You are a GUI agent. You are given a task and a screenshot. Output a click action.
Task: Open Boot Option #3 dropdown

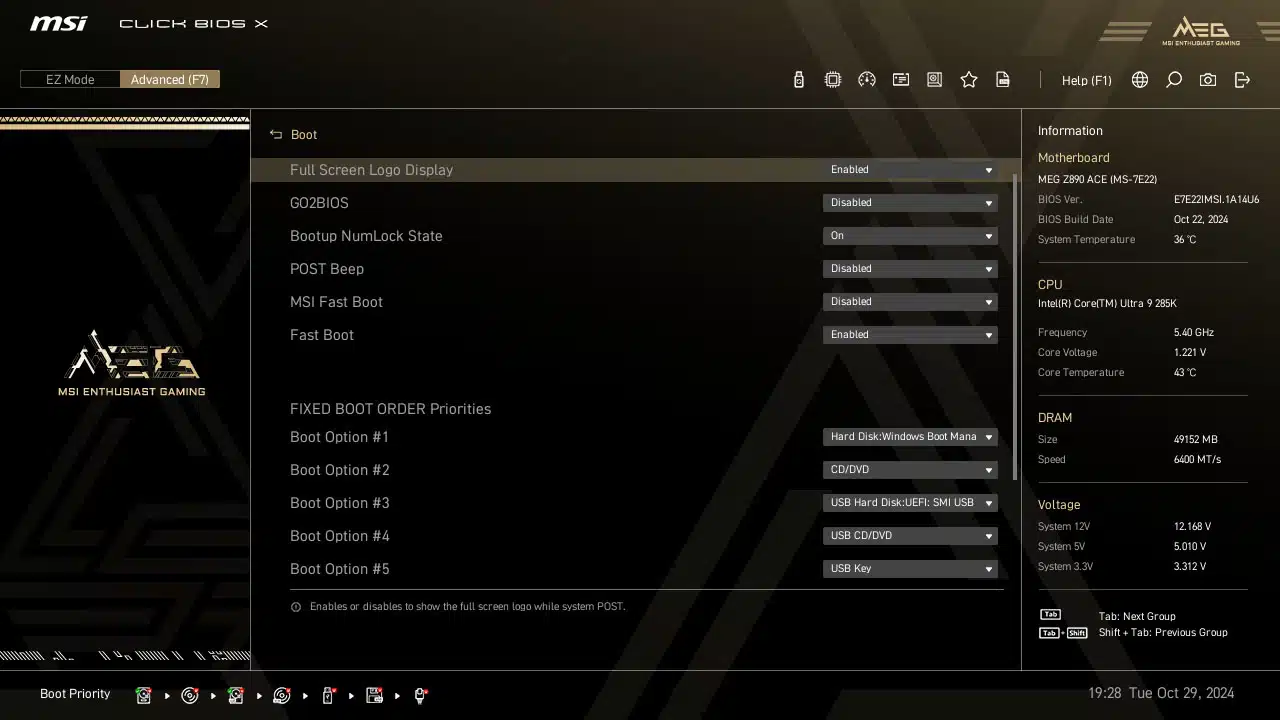910,503
